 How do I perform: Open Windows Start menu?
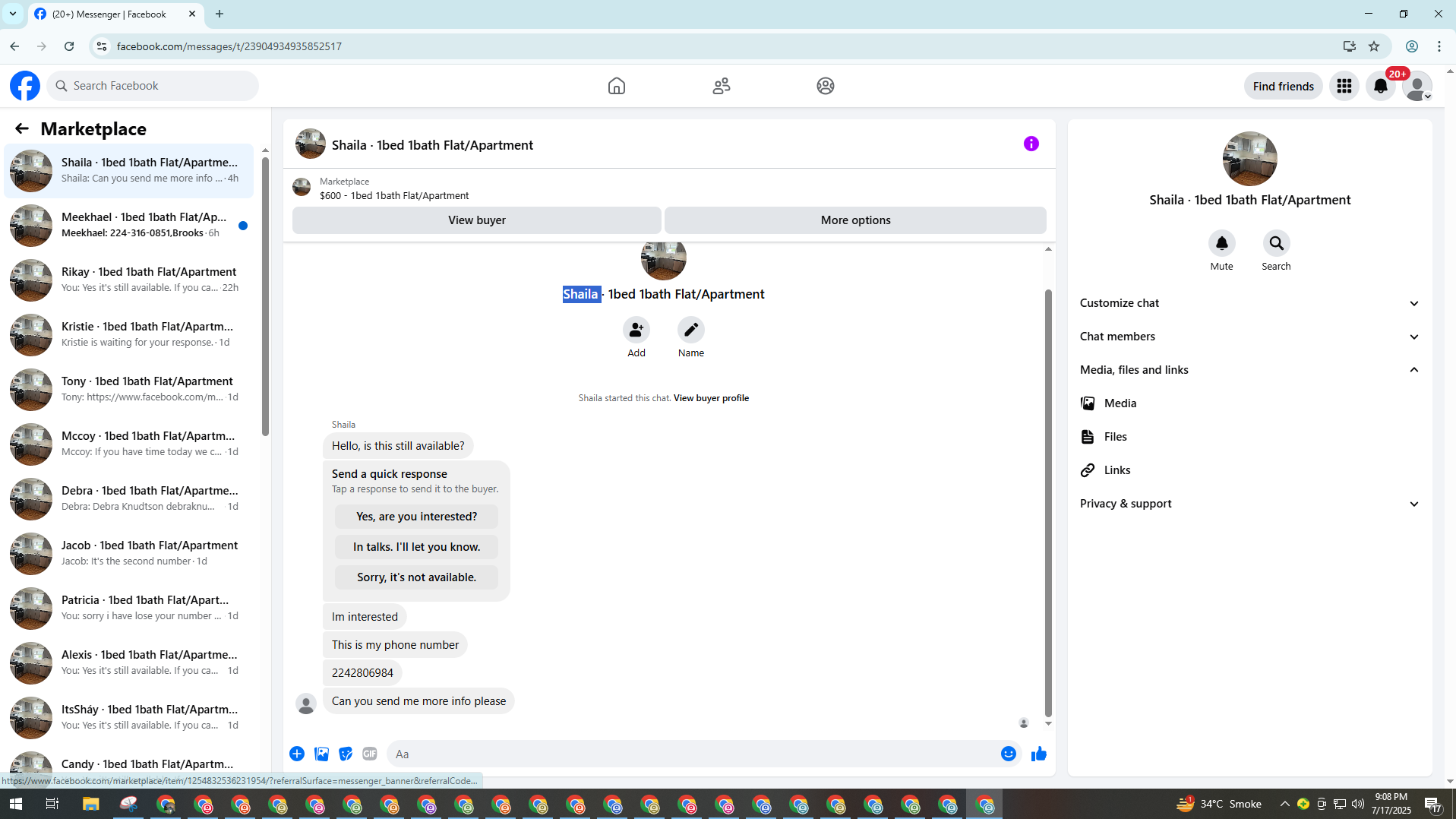(x=15, y=804)
